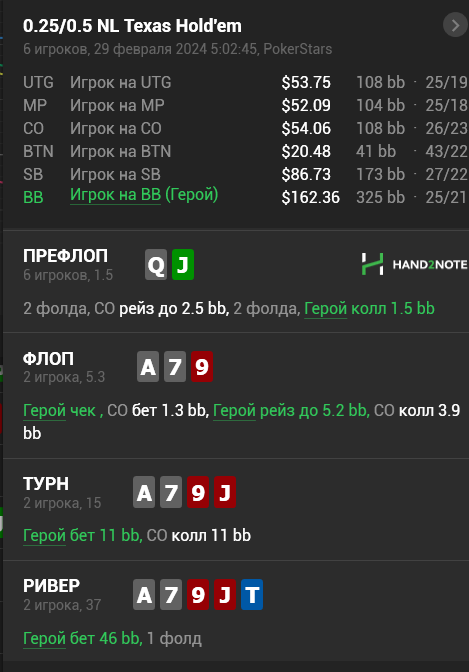
Task: Click the Ace card on the flop
Action: coord(148,366)
